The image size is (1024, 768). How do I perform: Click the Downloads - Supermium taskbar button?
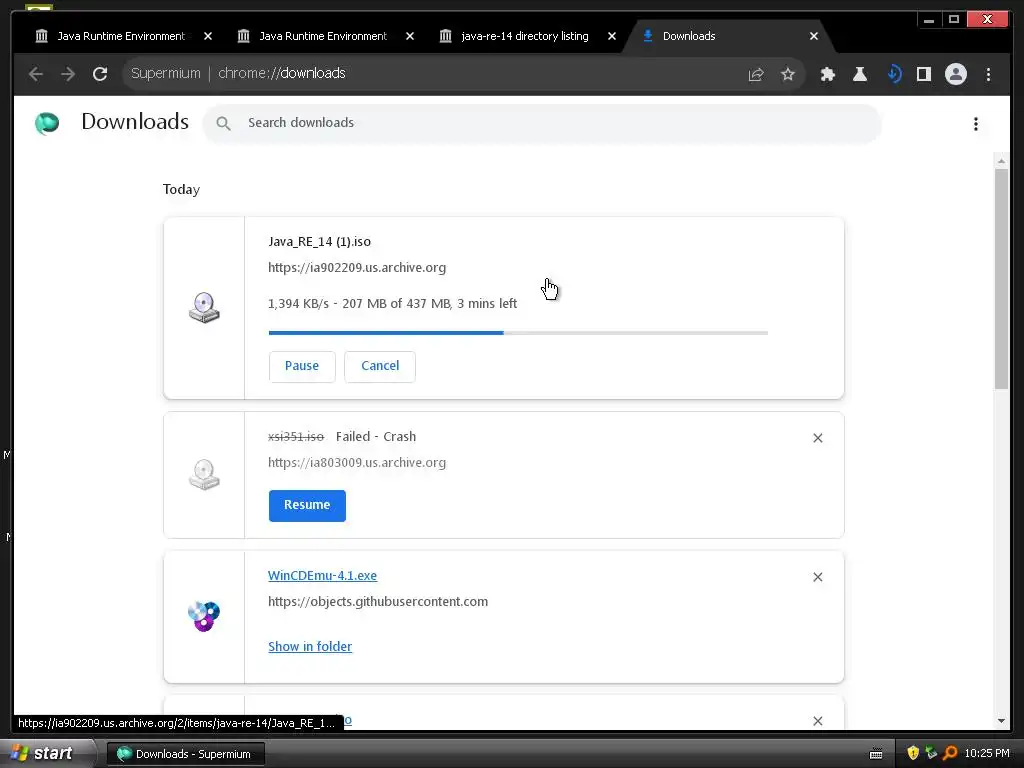click(186, 754)
